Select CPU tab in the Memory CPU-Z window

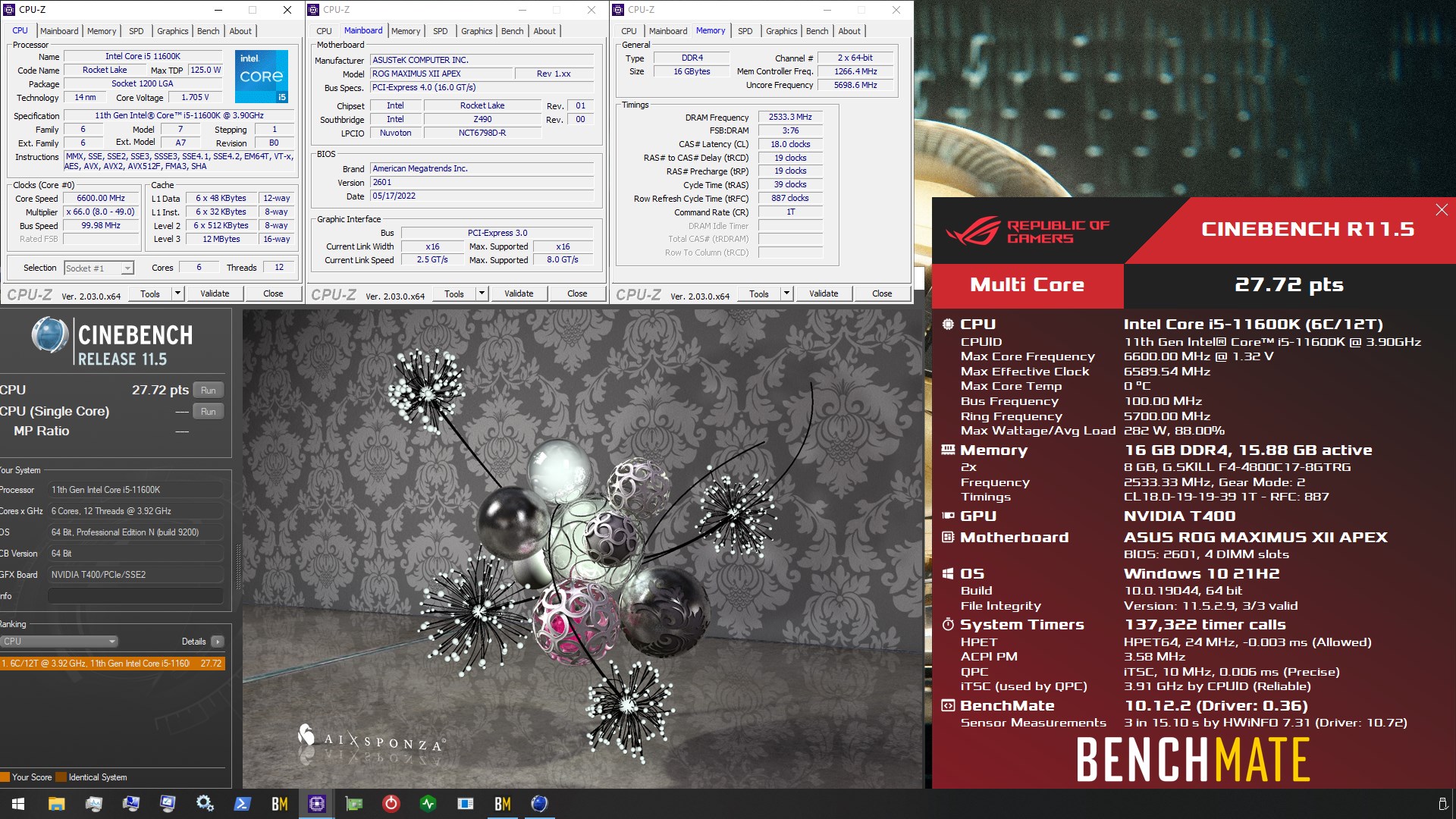[629, 31]
